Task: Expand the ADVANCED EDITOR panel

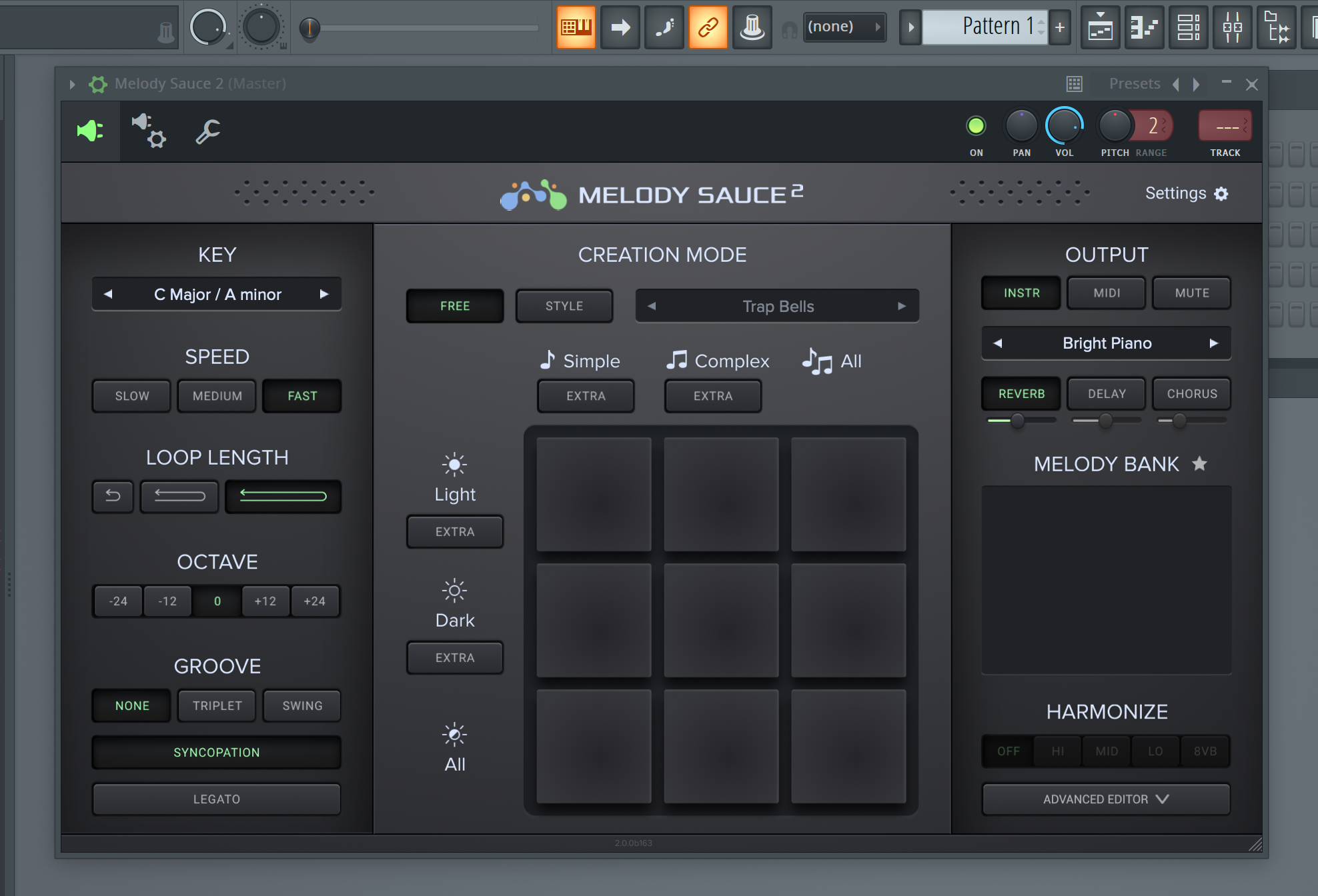Action: pyautogui.click(x=1106, y=799)
